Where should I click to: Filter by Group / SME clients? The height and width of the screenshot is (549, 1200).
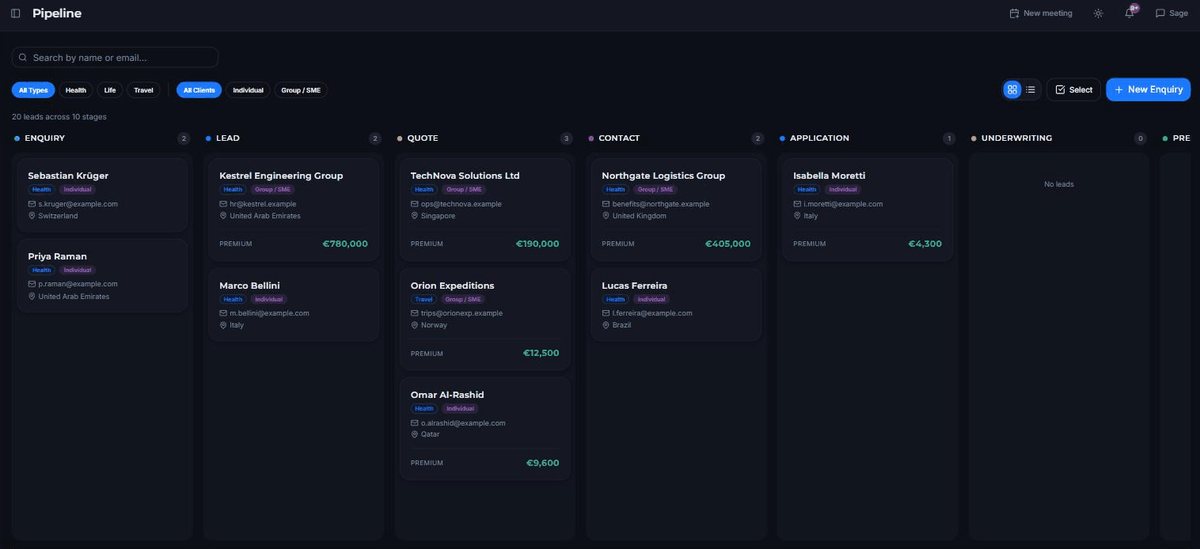(301, 90)
